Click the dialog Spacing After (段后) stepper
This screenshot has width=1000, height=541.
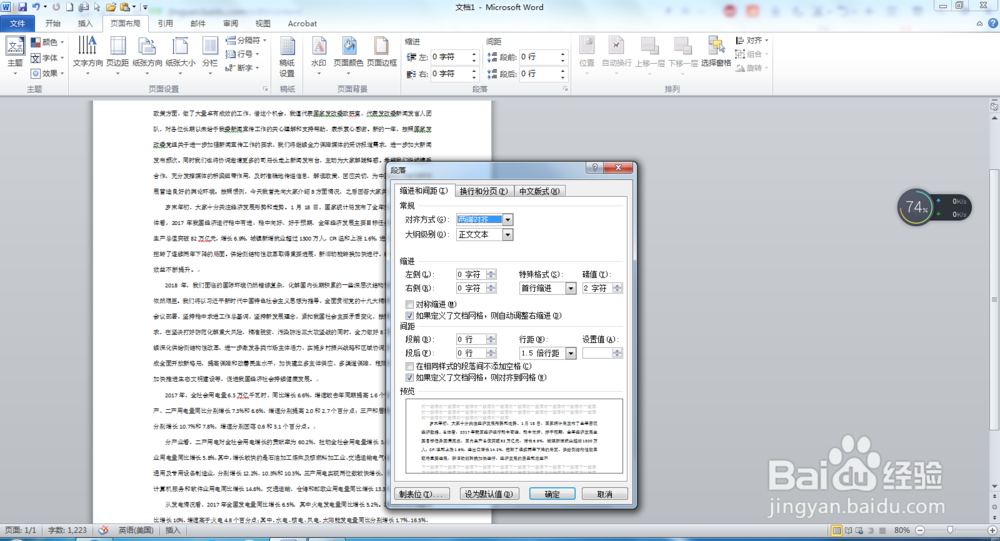[x=491, y=353]
